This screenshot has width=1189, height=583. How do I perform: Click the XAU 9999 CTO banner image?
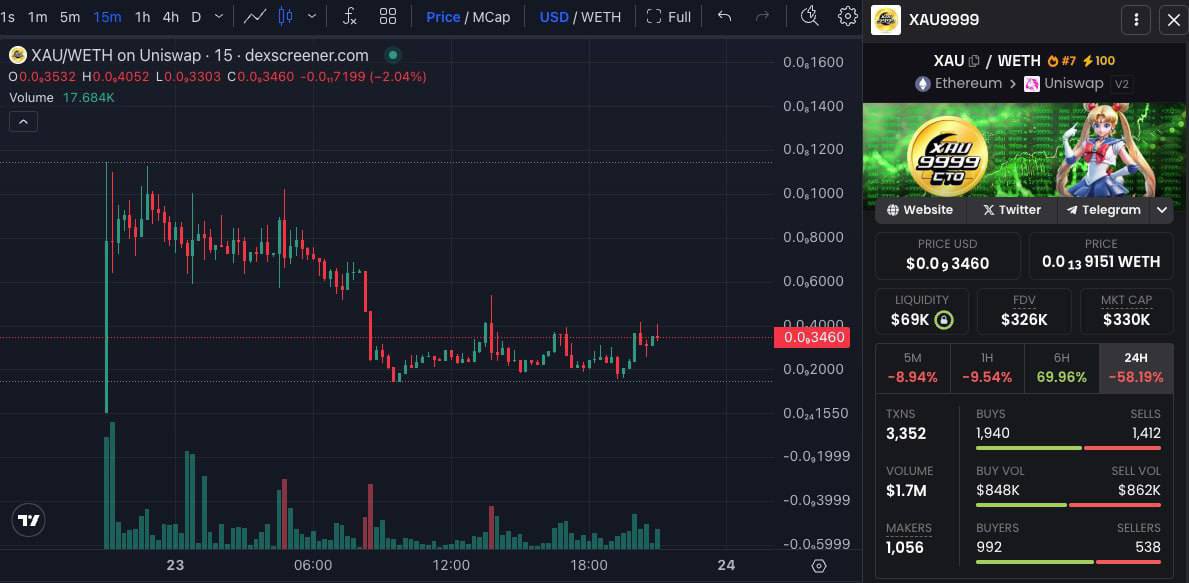1026,152
